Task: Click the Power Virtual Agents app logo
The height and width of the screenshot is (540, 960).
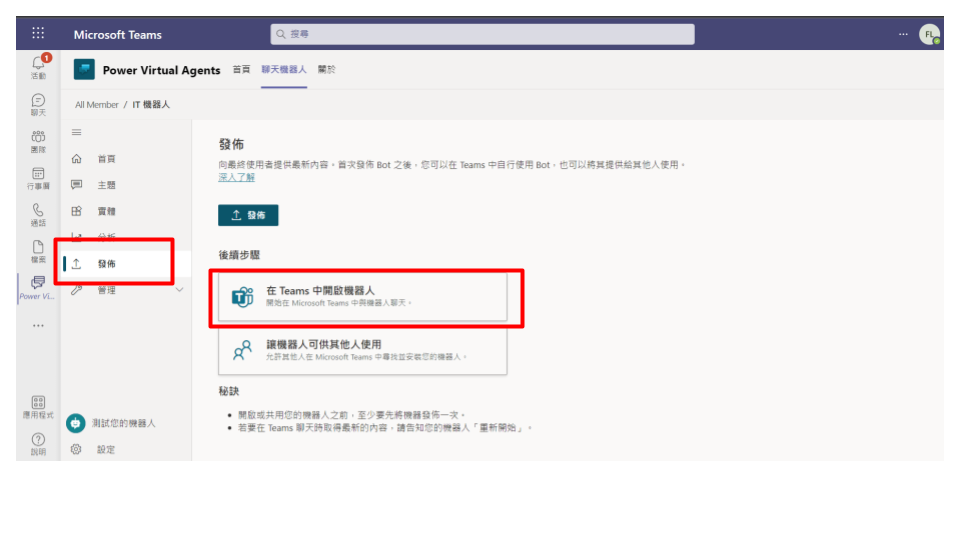Action: coord(84,69)
